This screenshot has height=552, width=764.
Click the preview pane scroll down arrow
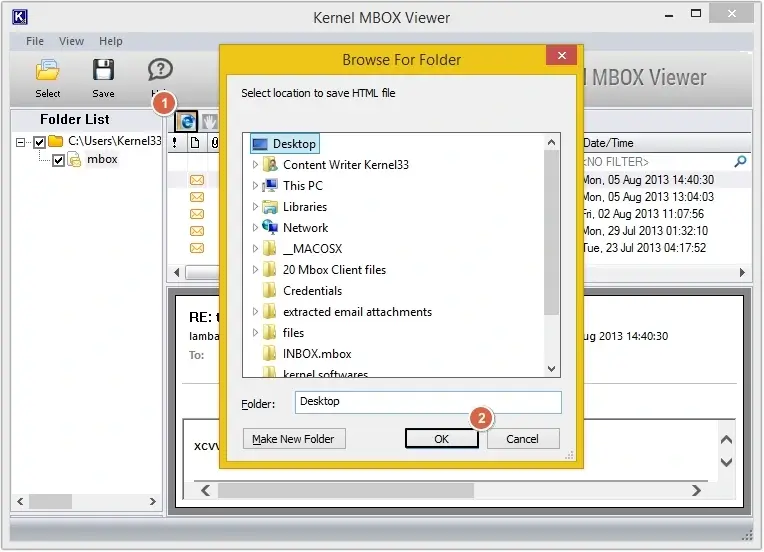click(726, 462)
